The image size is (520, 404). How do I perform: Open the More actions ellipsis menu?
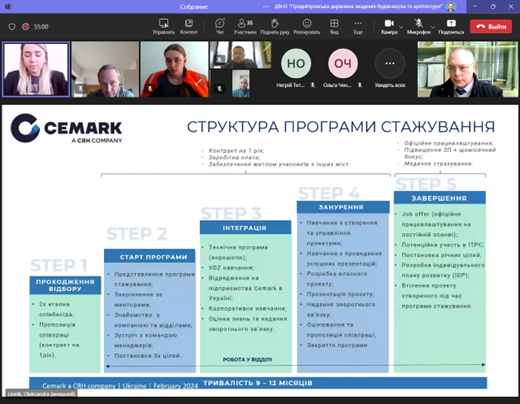(358, 26)
